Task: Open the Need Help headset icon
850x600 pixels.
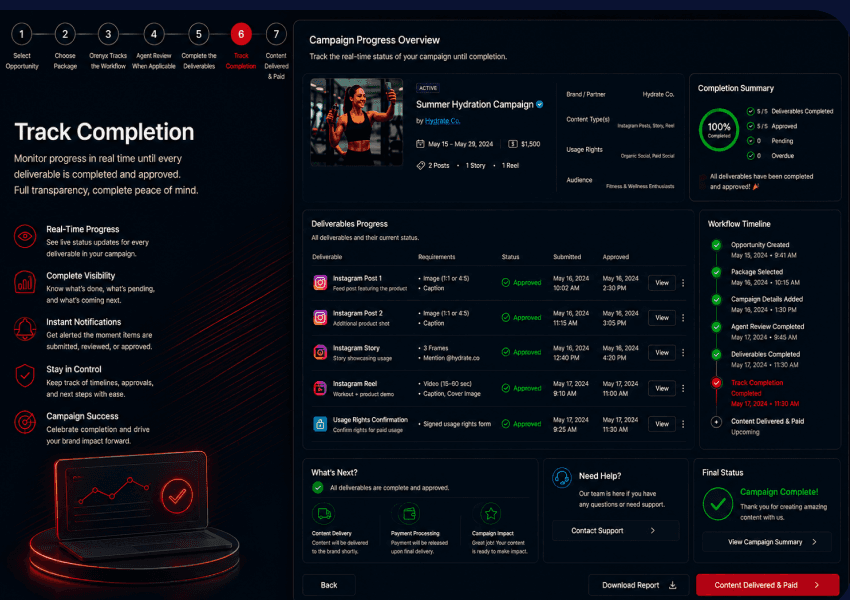Action: coord(562,478)
